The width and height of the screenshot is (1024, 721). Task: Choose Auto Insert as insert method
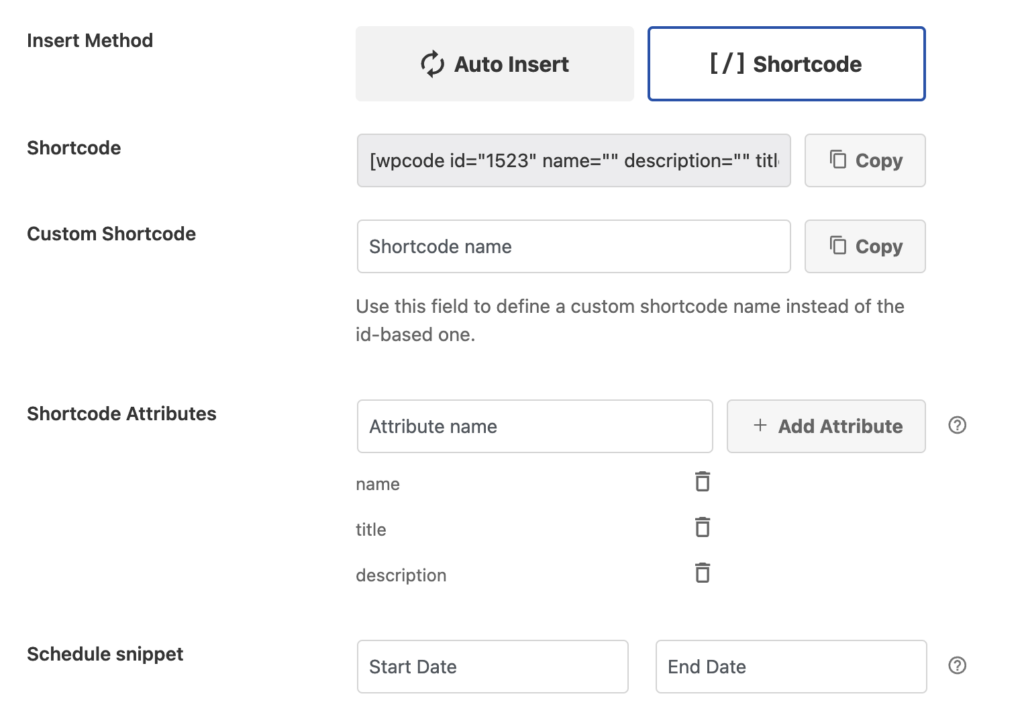pyautogui.click(x=495, y=64)
